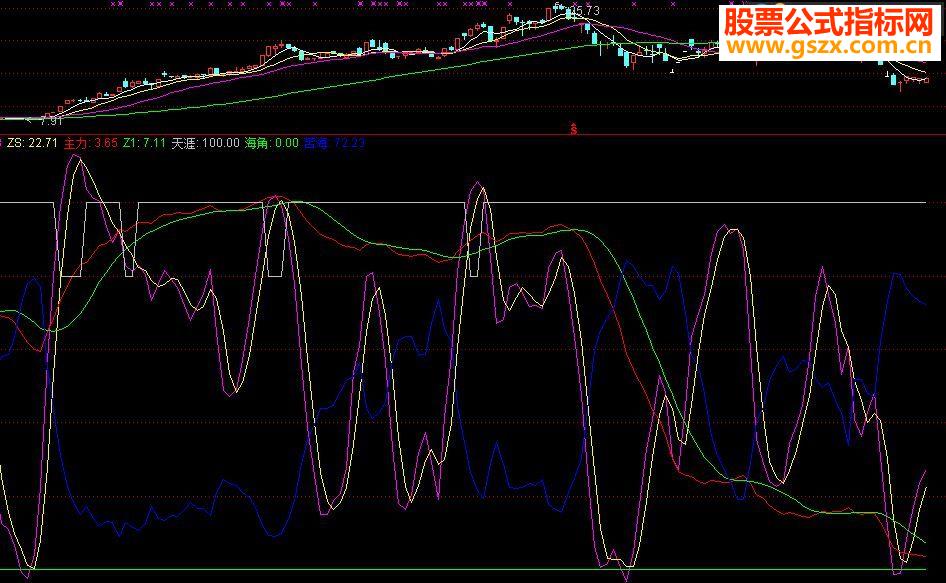Open the www.gszx.com.cn website link

tap(829, 46)
